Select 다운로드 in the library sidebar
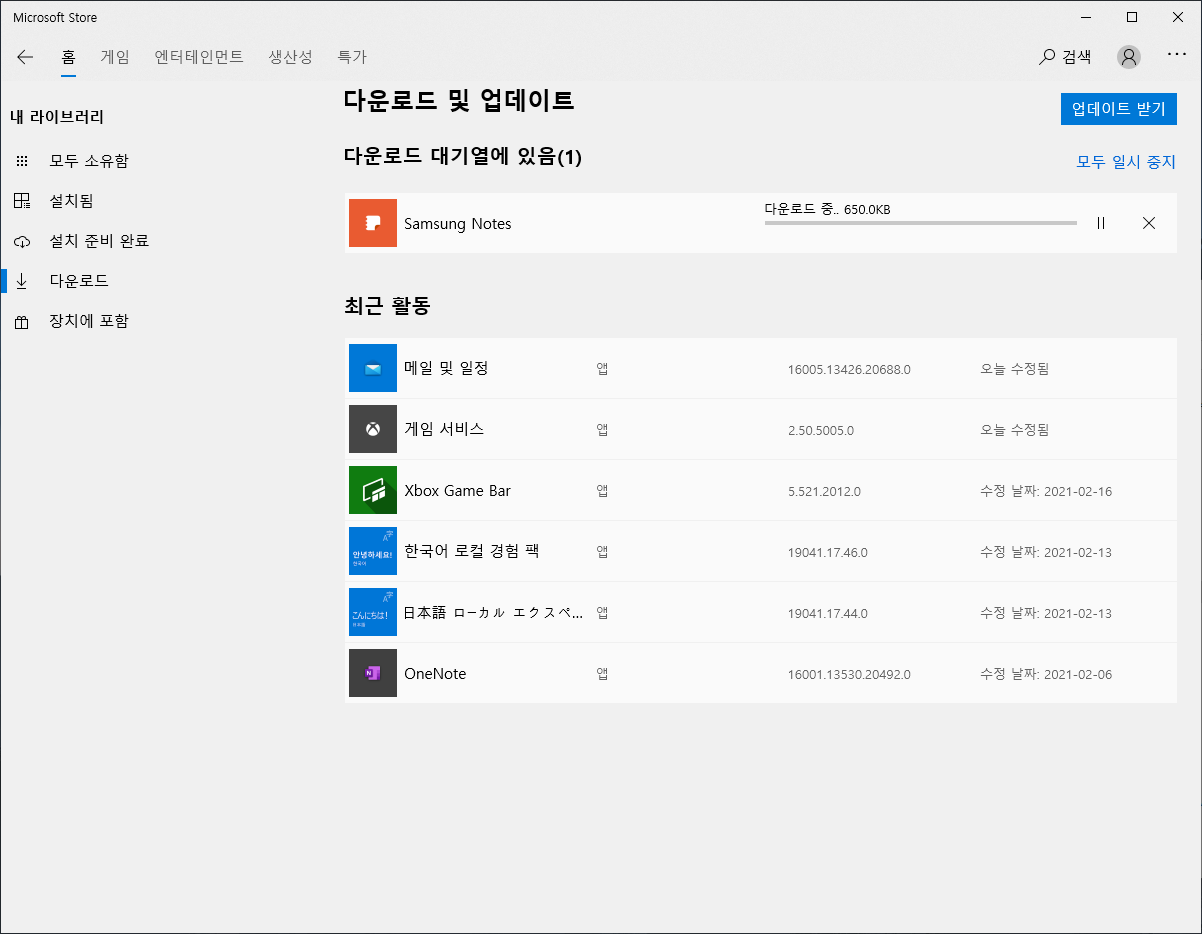The width and height of the screenshot is (1202, 934). pyautogui.click(x=79, y=281)
